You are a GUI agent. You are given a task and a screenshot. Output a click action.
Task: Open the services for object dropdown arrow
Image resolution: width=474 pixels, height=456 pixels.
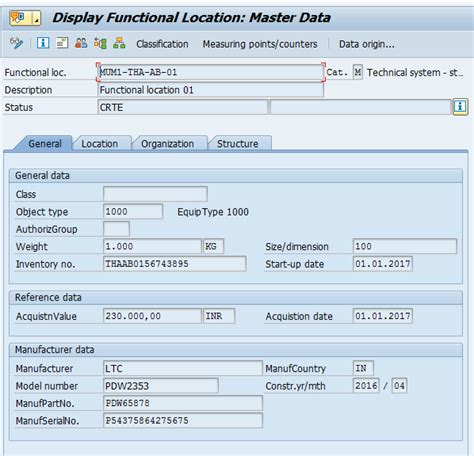point(36,18)
